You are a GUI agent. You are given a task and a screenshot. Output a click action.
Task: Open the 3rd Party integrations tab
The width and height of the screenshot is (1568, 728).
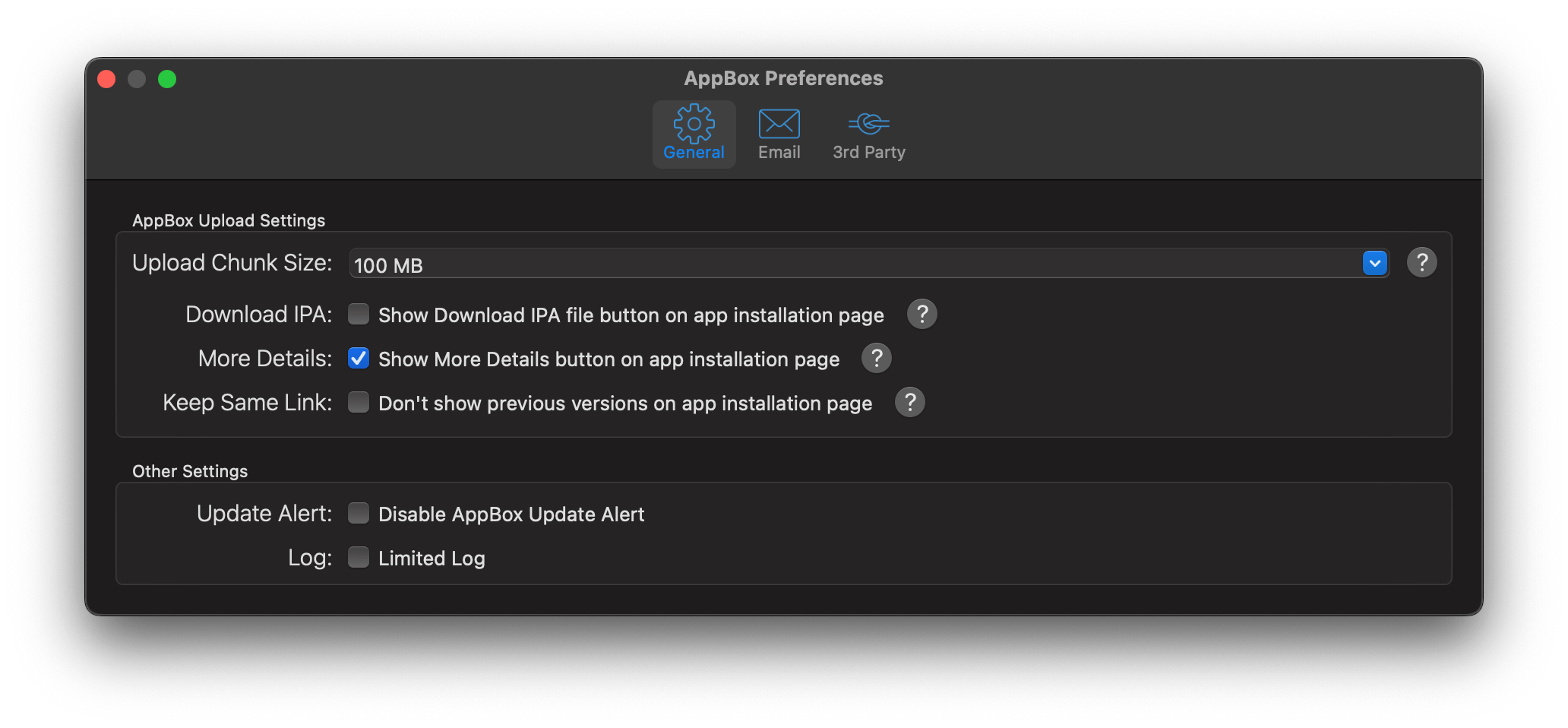point(868,134)
